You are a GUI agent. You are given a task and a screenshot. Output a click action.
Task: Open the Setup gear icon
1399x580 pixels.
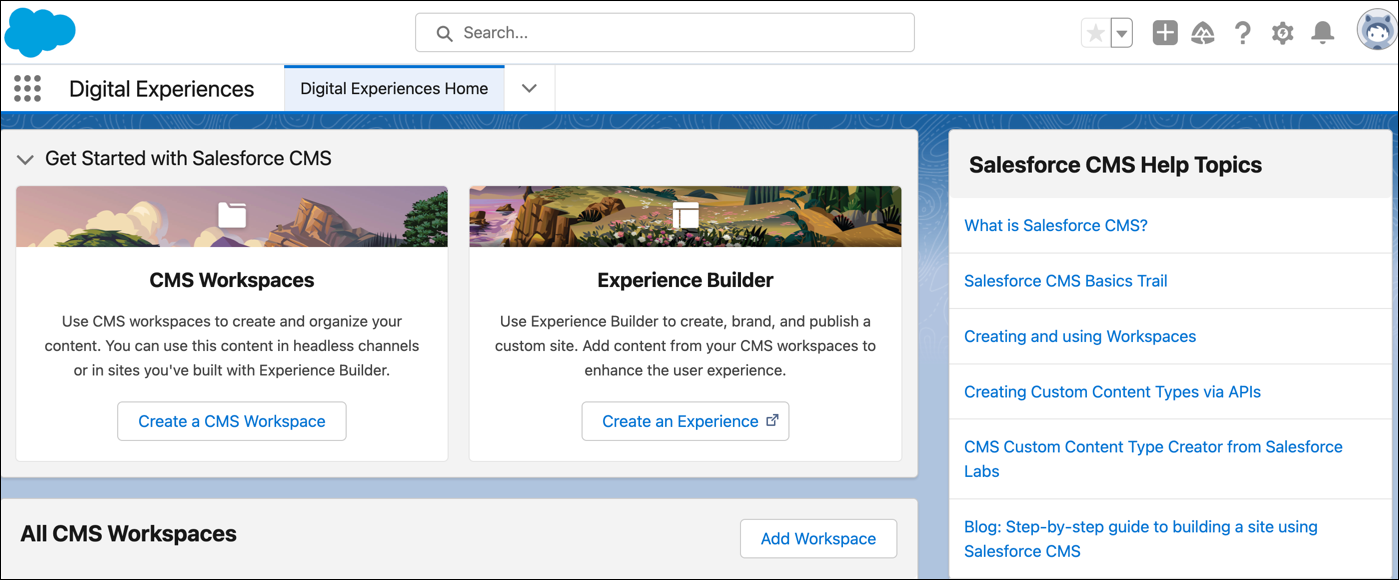(x=1283, y=33)
